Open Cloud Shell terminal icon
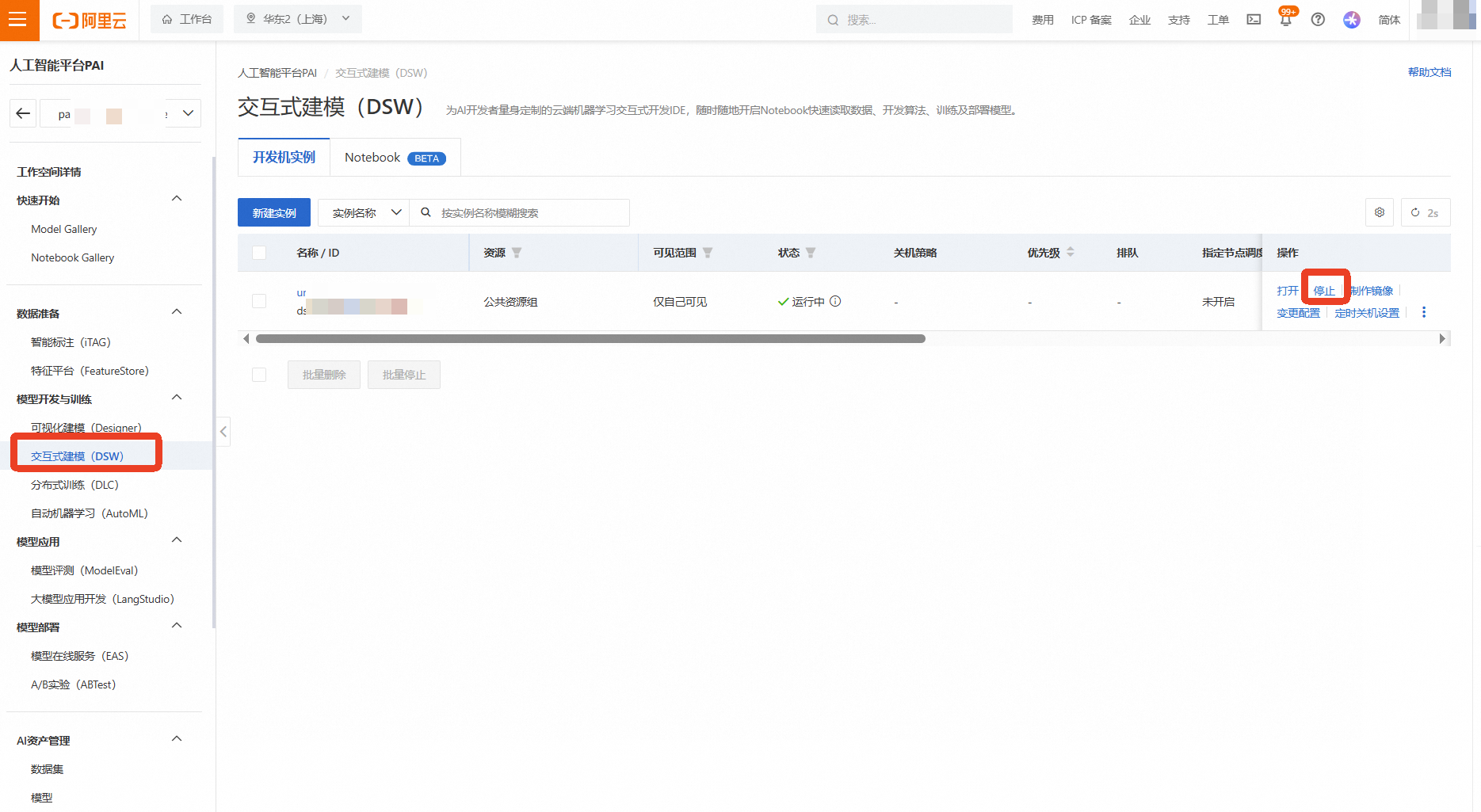The height and width of the screenshot is (812, 1481). click(x=1254, y=20)
